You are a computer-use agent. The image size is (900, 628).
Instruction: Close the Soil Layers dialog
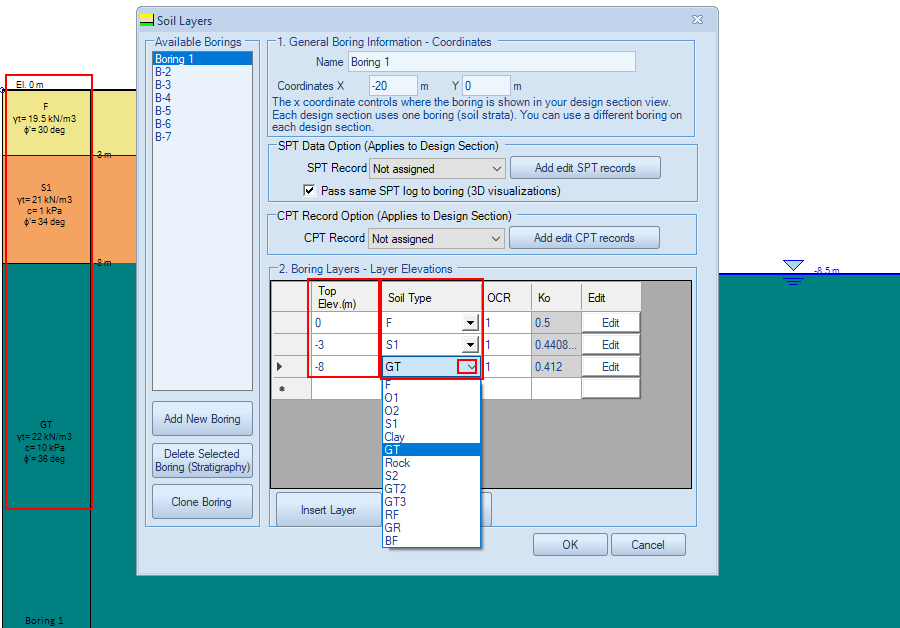697,20
